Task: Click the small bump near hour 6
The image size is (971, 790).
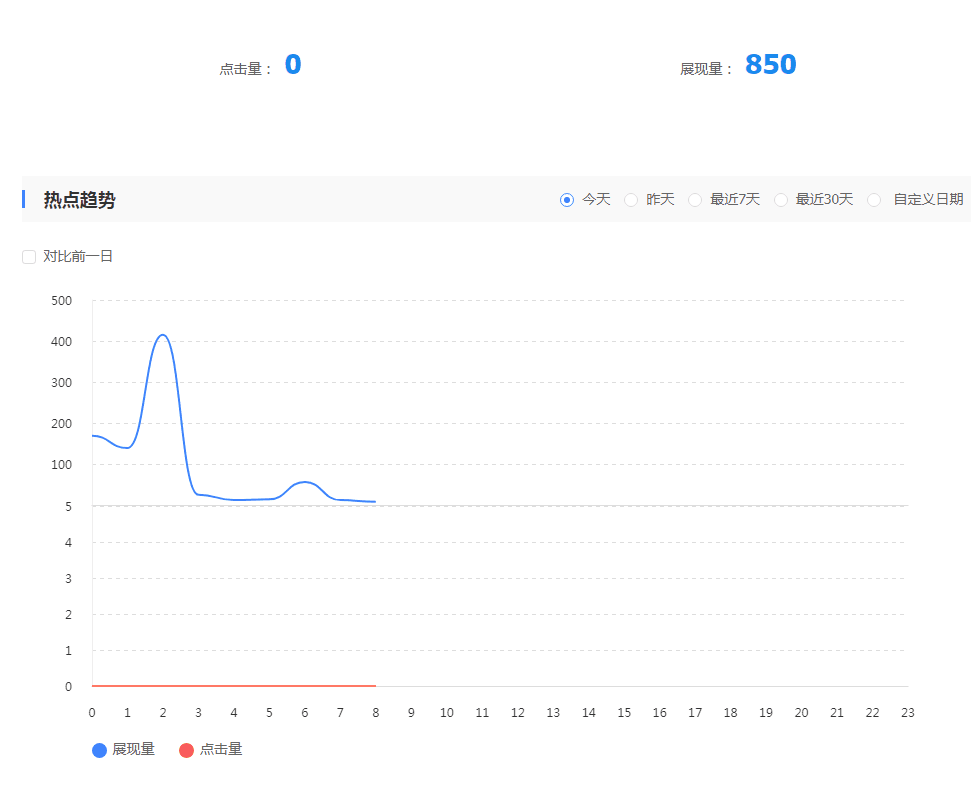Action: 305,483
